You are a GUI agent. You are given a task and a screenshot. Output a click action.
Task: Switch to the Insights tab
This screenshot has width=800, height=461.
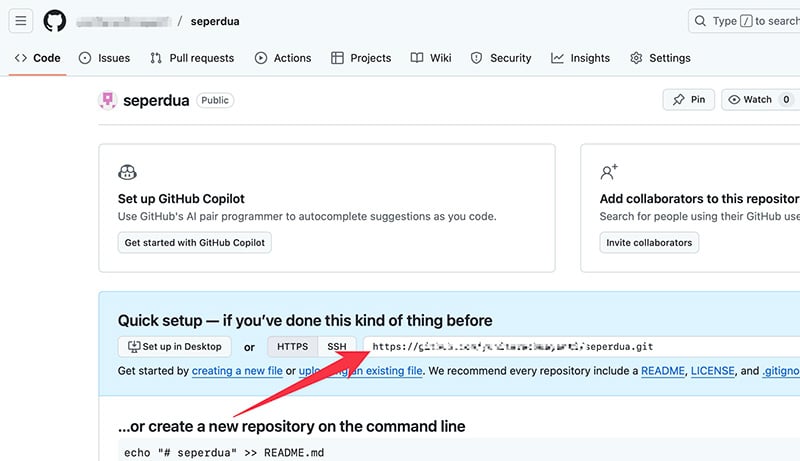tap(581, 58)
